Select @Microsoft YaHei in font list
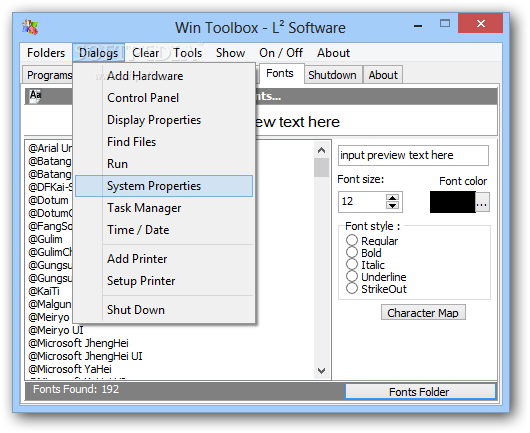Image resolution: width=530 pixels, height=433 pixels. (x=70, y=369)
